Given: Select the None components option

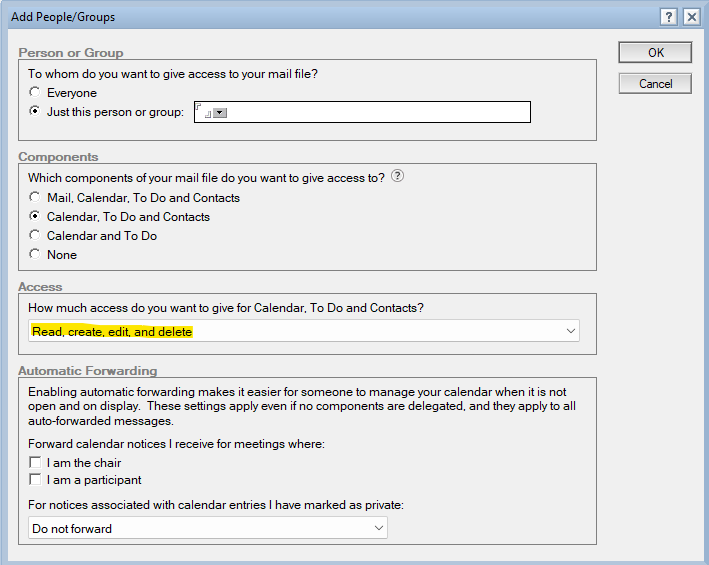Looking at the screenshot, I should [x=36, y=255].
